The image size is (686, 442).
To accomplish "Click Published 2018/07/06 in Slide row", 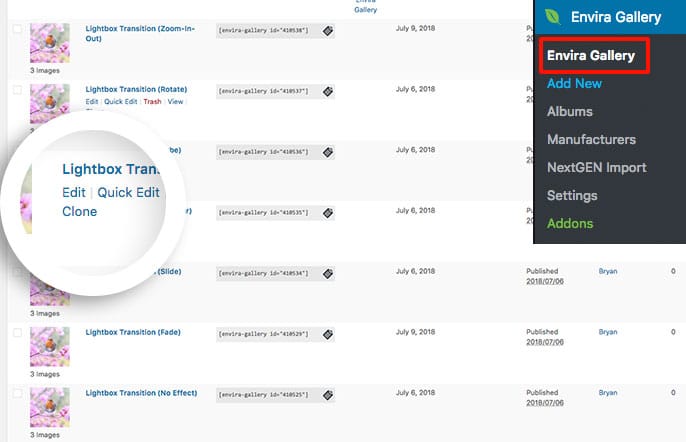I will pos(545,276).
